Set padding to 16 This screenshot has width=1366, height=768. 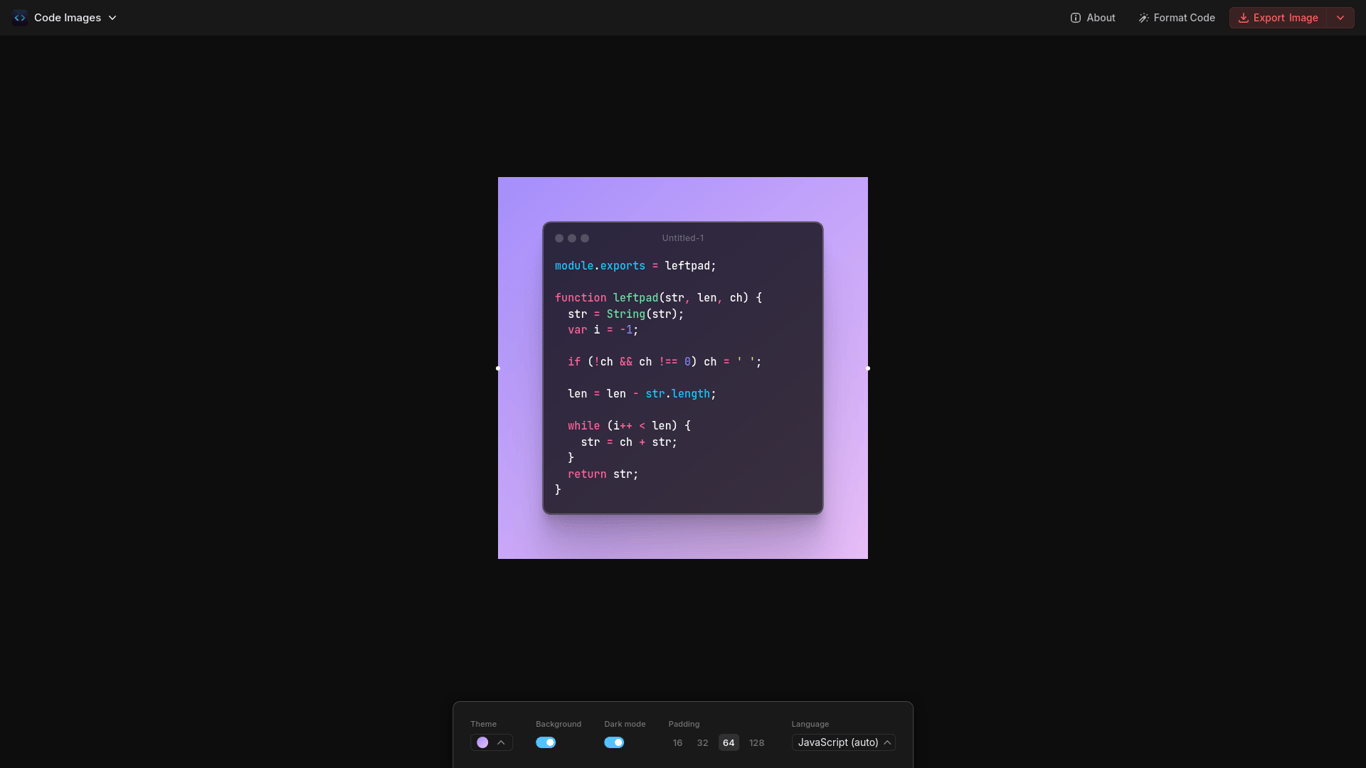677,743
